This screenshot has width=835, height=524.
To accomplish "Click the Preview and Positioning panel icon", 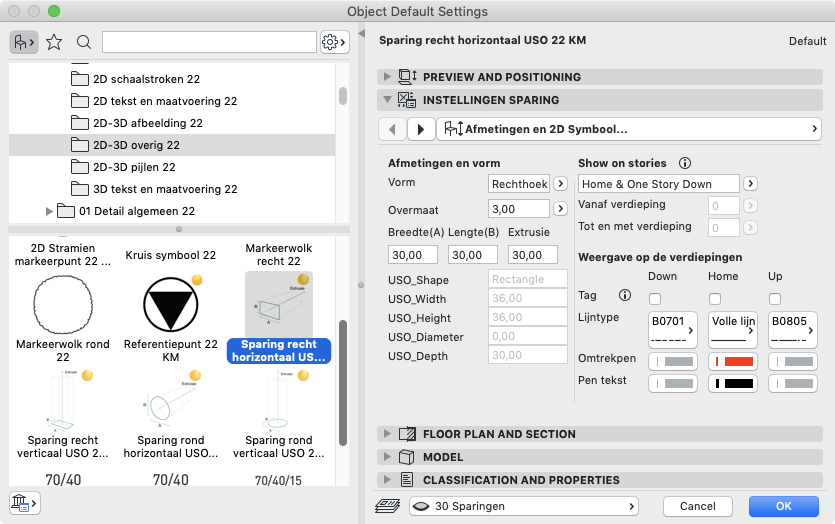I will pos(407,77).
